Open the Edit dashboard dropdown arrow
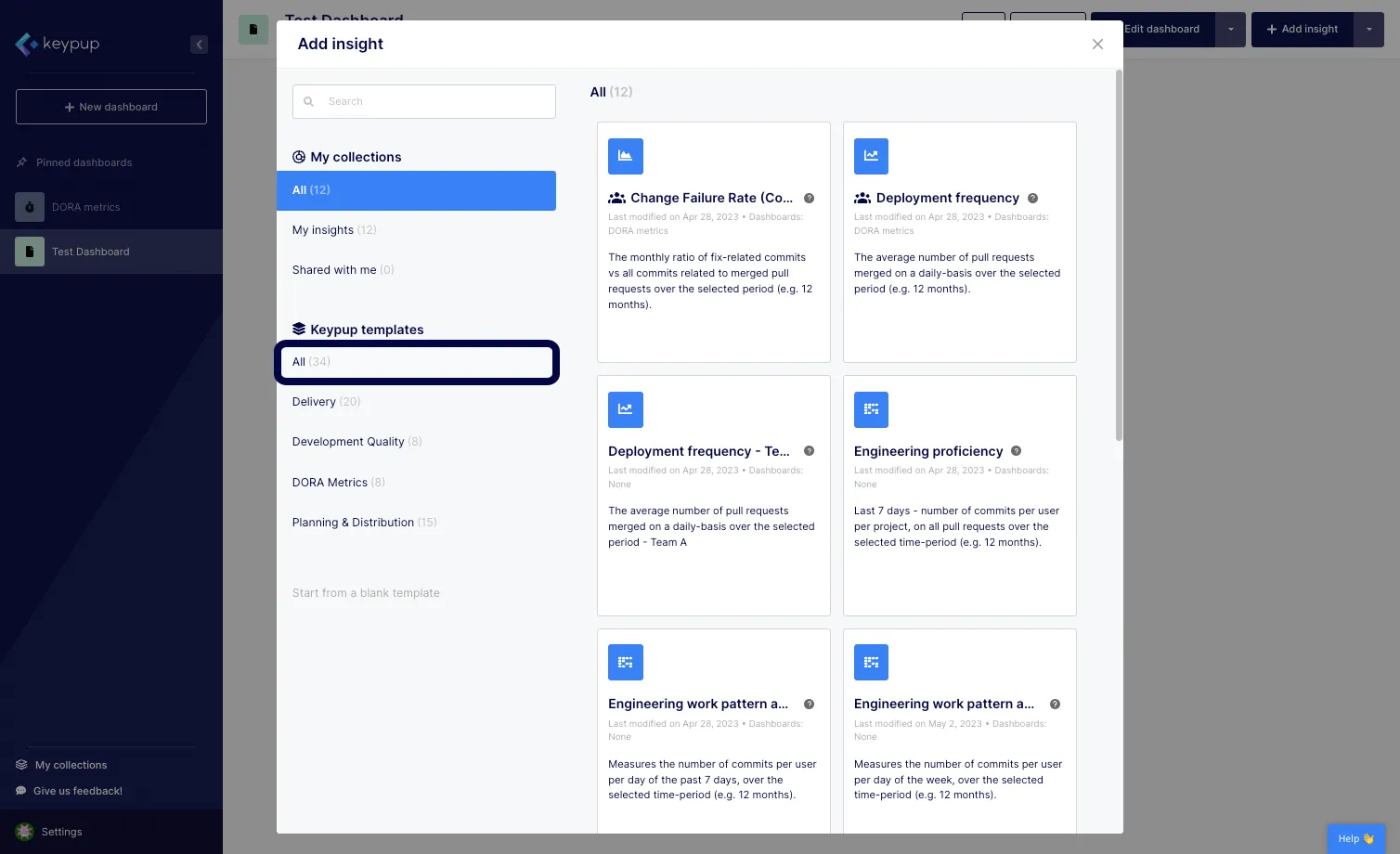 [1230, 29]
